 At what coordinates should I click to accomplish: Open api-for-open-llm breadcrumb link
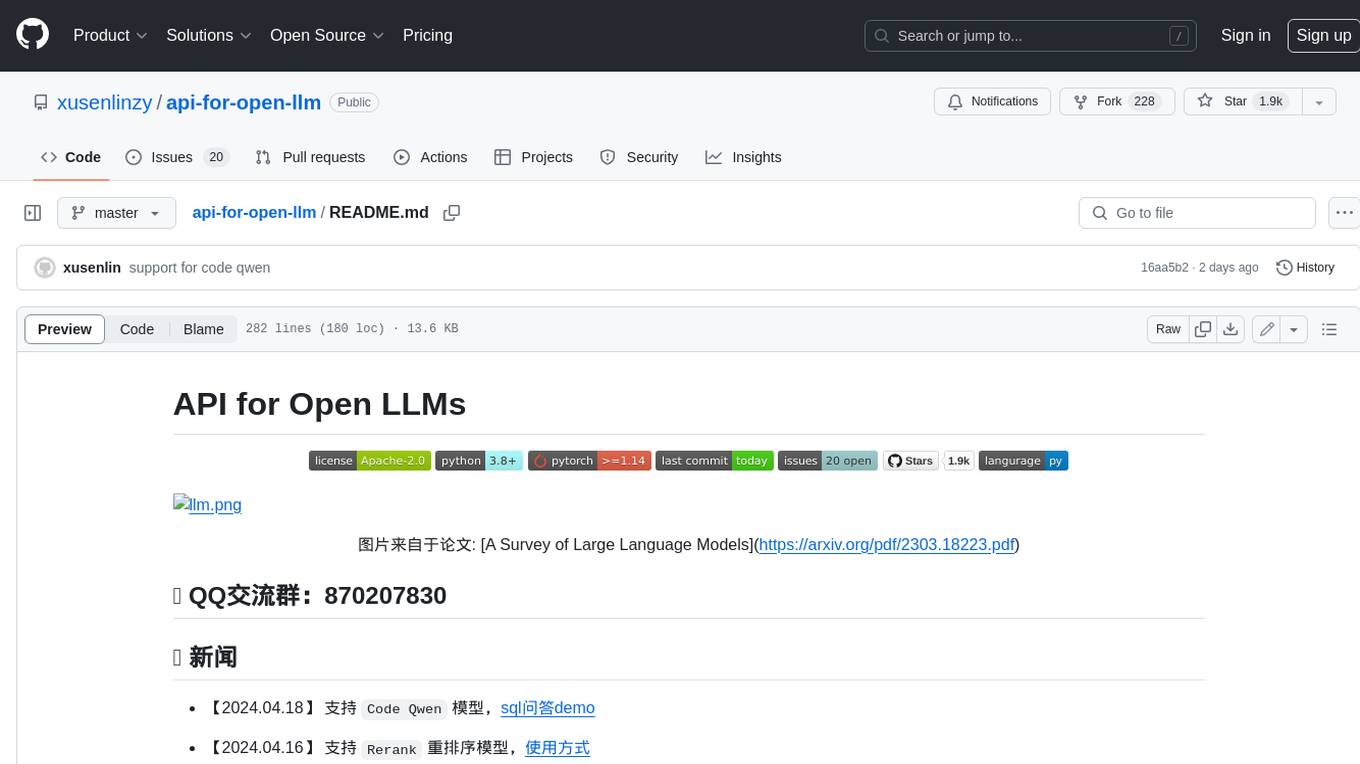click(254, 212)
